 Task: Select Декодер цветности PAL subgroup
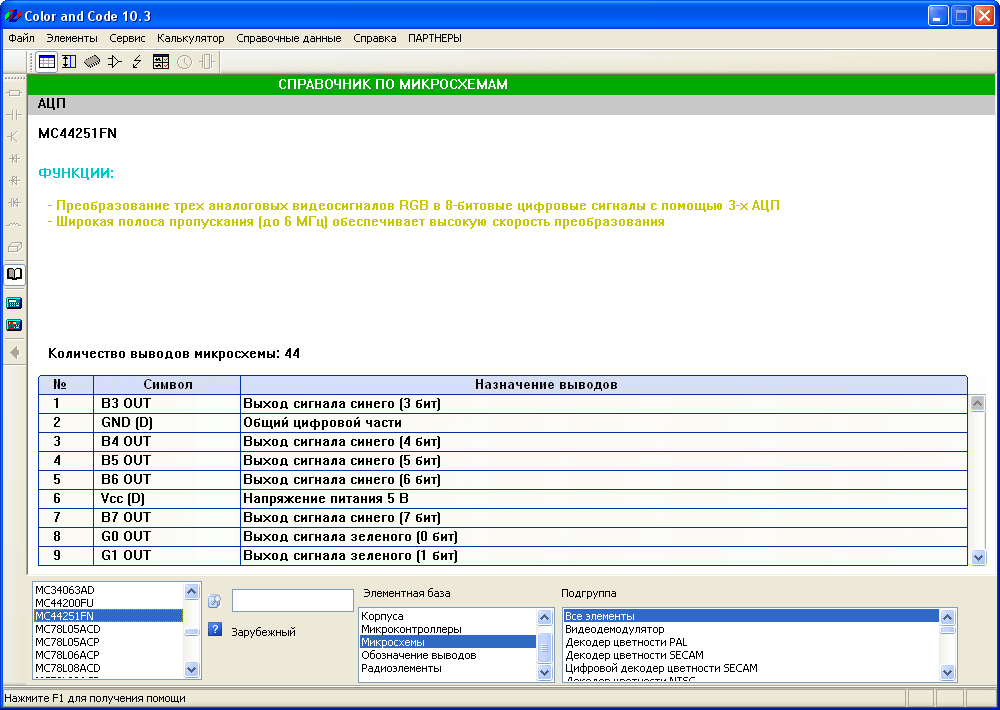click(751, 642)
